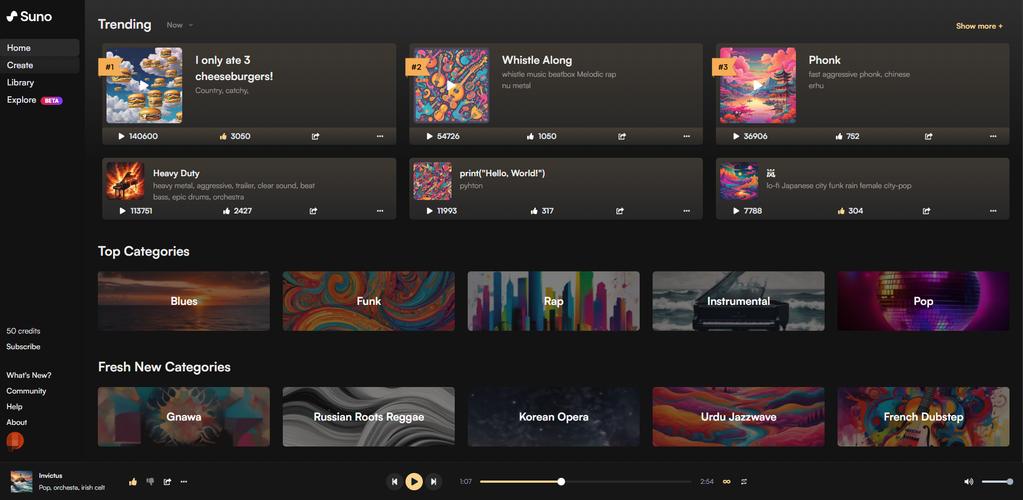Image resolution: width=1023 pixels, height=500 pixels.
Task: Open more options for the cheeseburgers song
Action: pos(380,136)
